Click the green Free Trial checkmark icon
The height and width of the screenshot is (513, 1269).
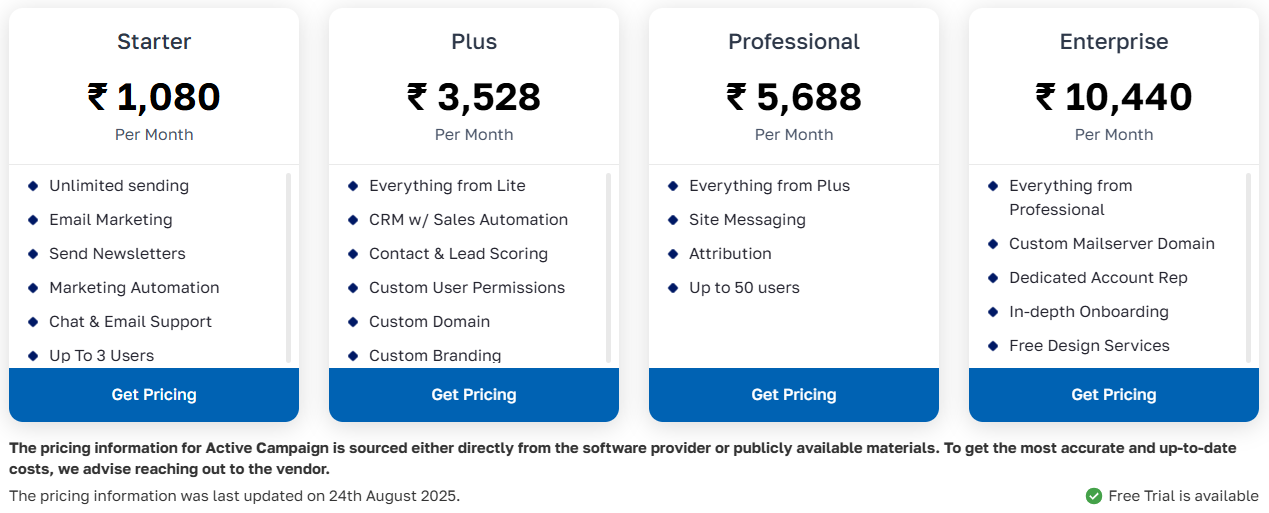[x=1094, y=496]
